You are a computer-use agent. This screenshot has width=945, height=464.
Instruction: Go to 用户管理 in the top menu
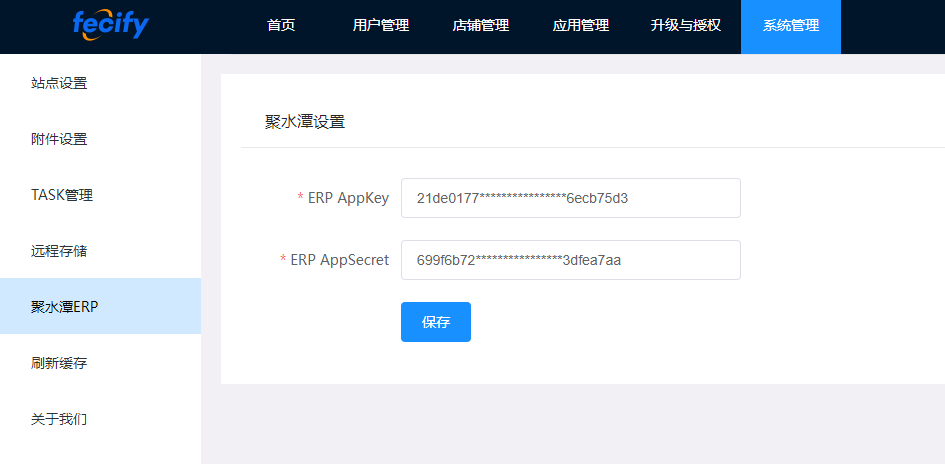381,26
